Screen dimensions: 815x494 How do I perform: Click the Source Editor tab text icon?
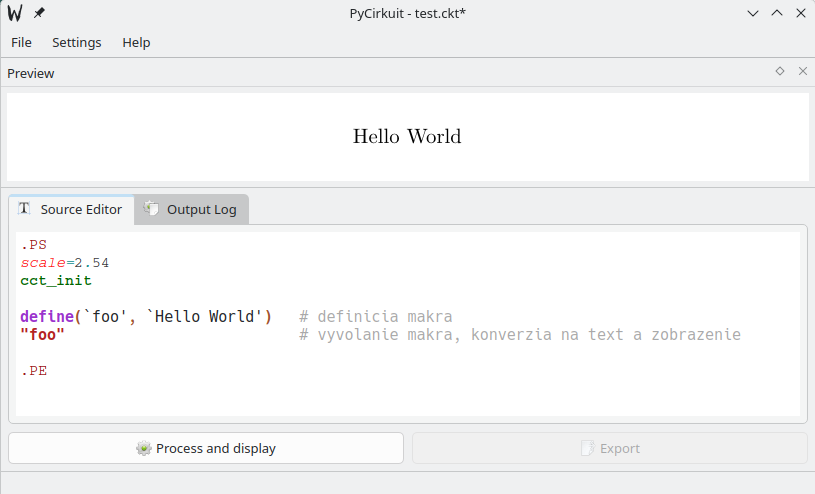click(x=24, y=209)
